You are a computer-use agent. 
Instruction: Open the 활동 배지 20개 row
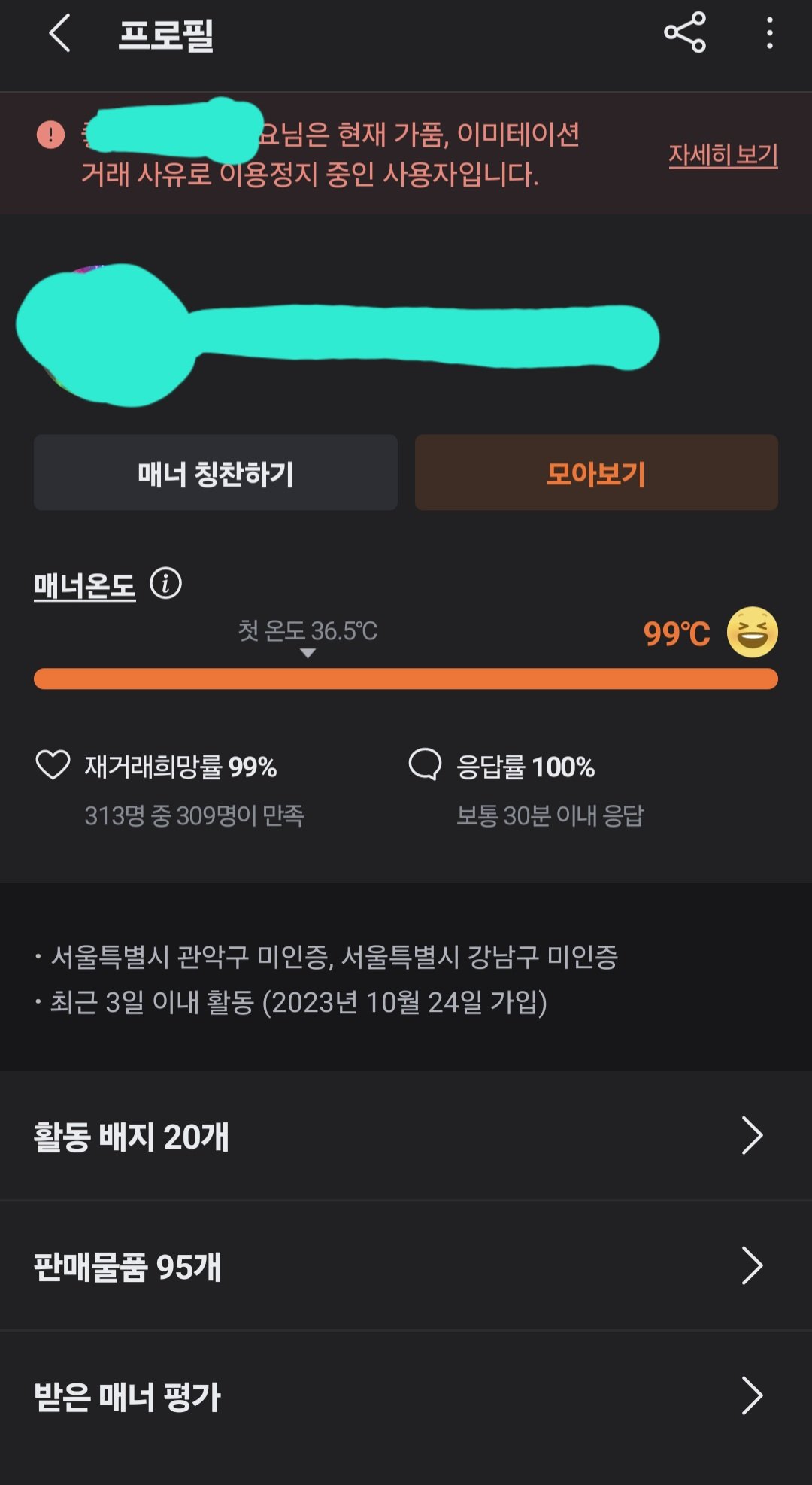tap(406, 1136)
